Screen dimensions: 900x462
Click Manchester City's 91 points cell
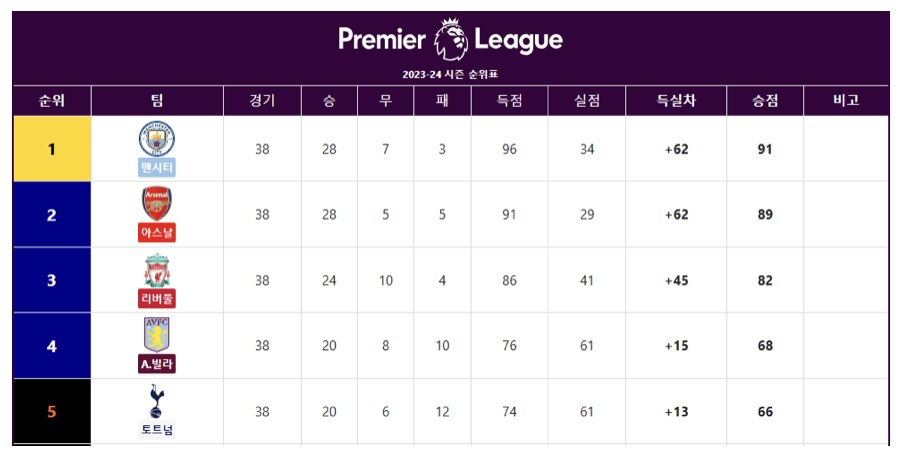coord(765,149)
